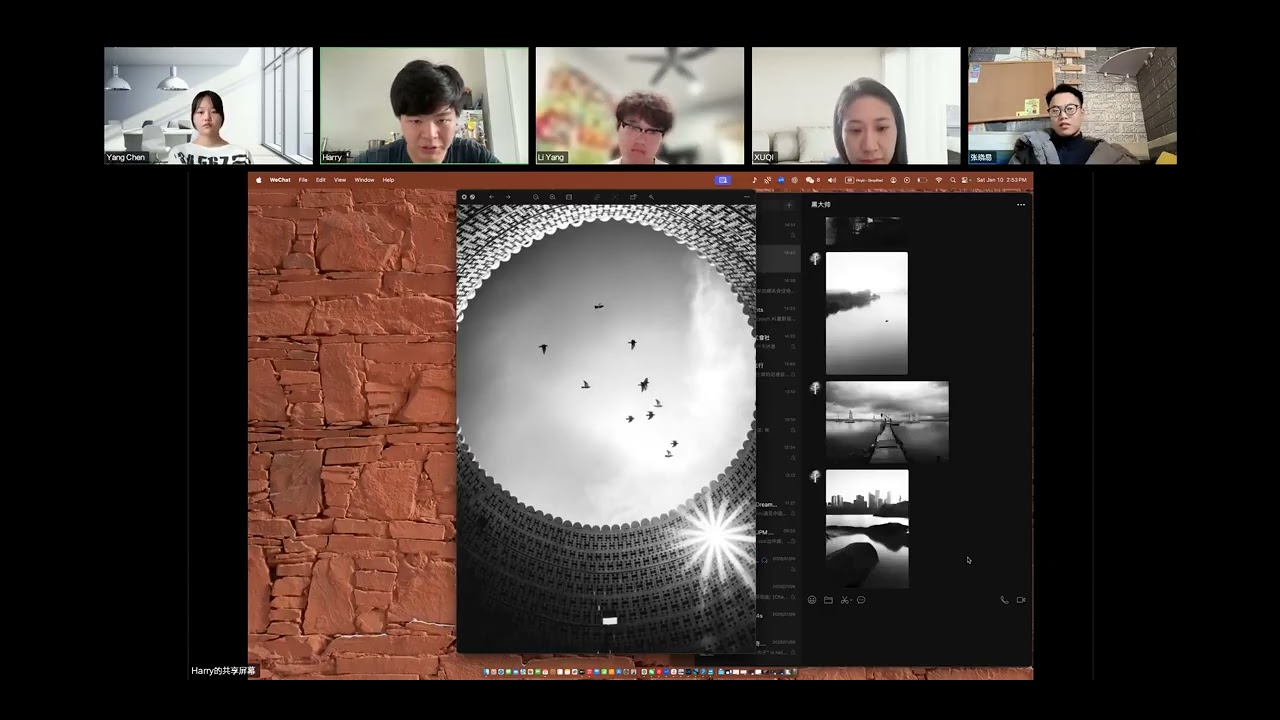This screenshot has height=720, width=1280.
Task: Select the rightmost participant with glasses video tile
Action: (x=1072, y=105)
